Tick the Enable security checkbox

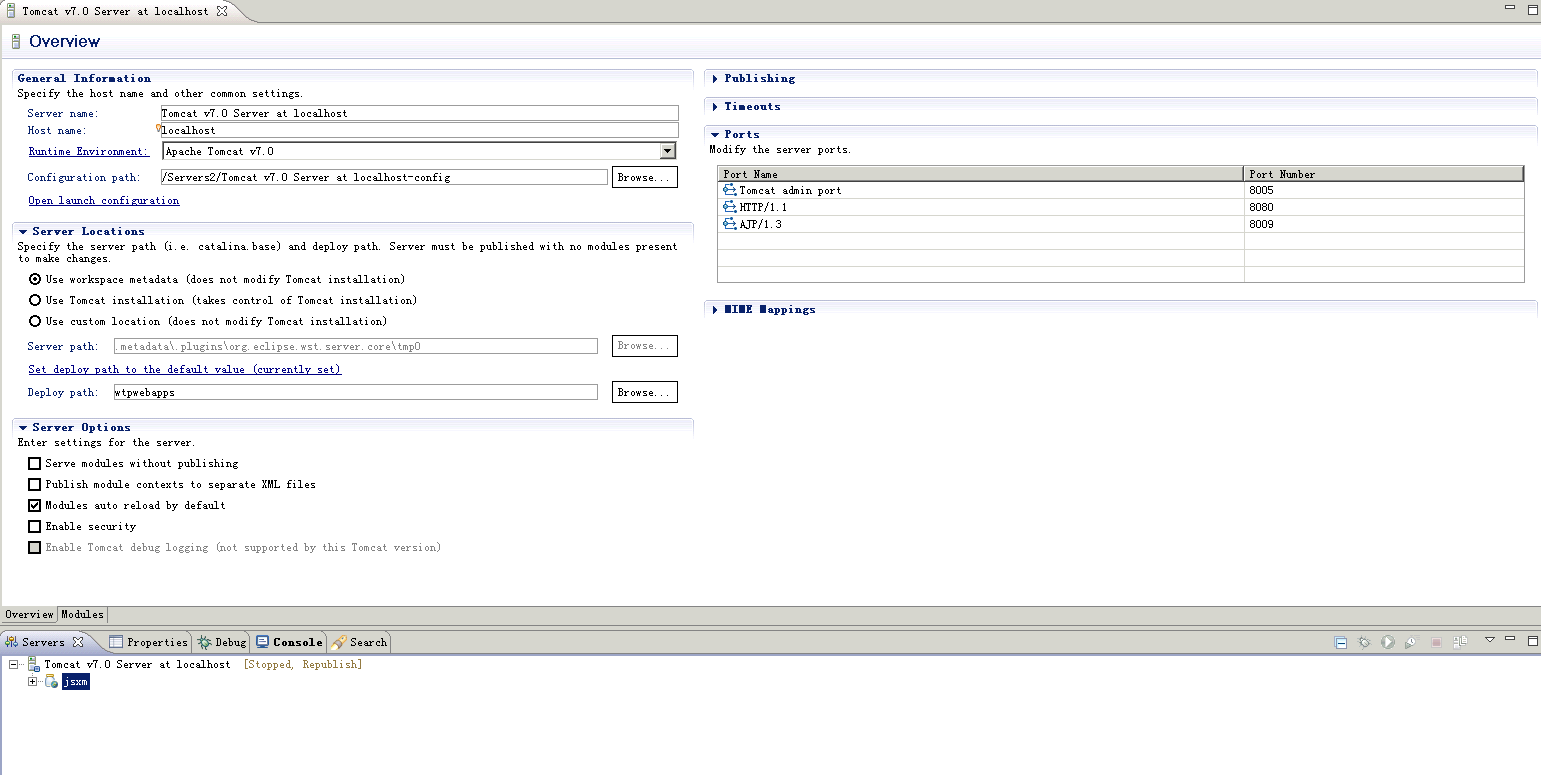click(x=35, y=526)
